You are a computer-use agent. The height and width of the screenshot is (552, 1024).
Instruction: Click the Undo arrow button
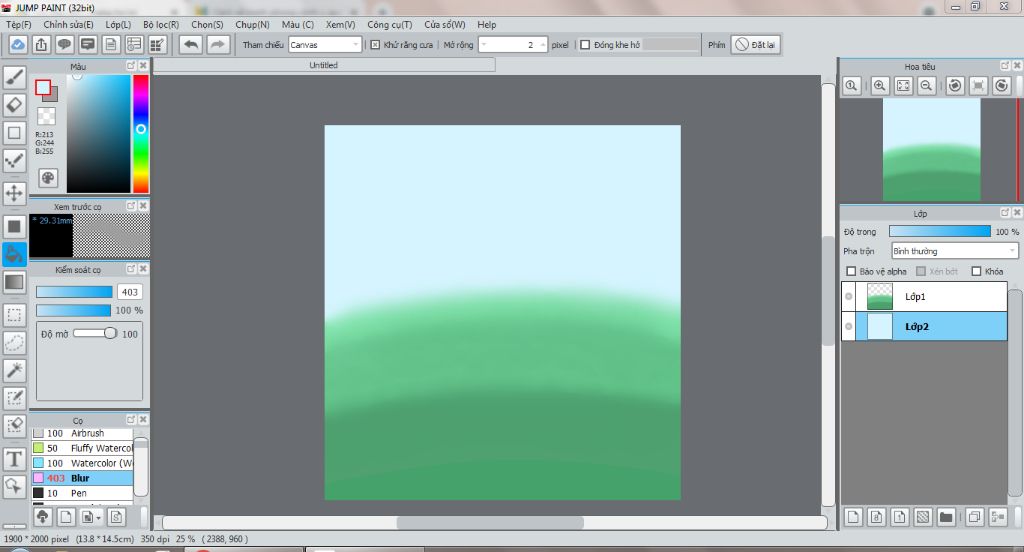coord(191,45)
